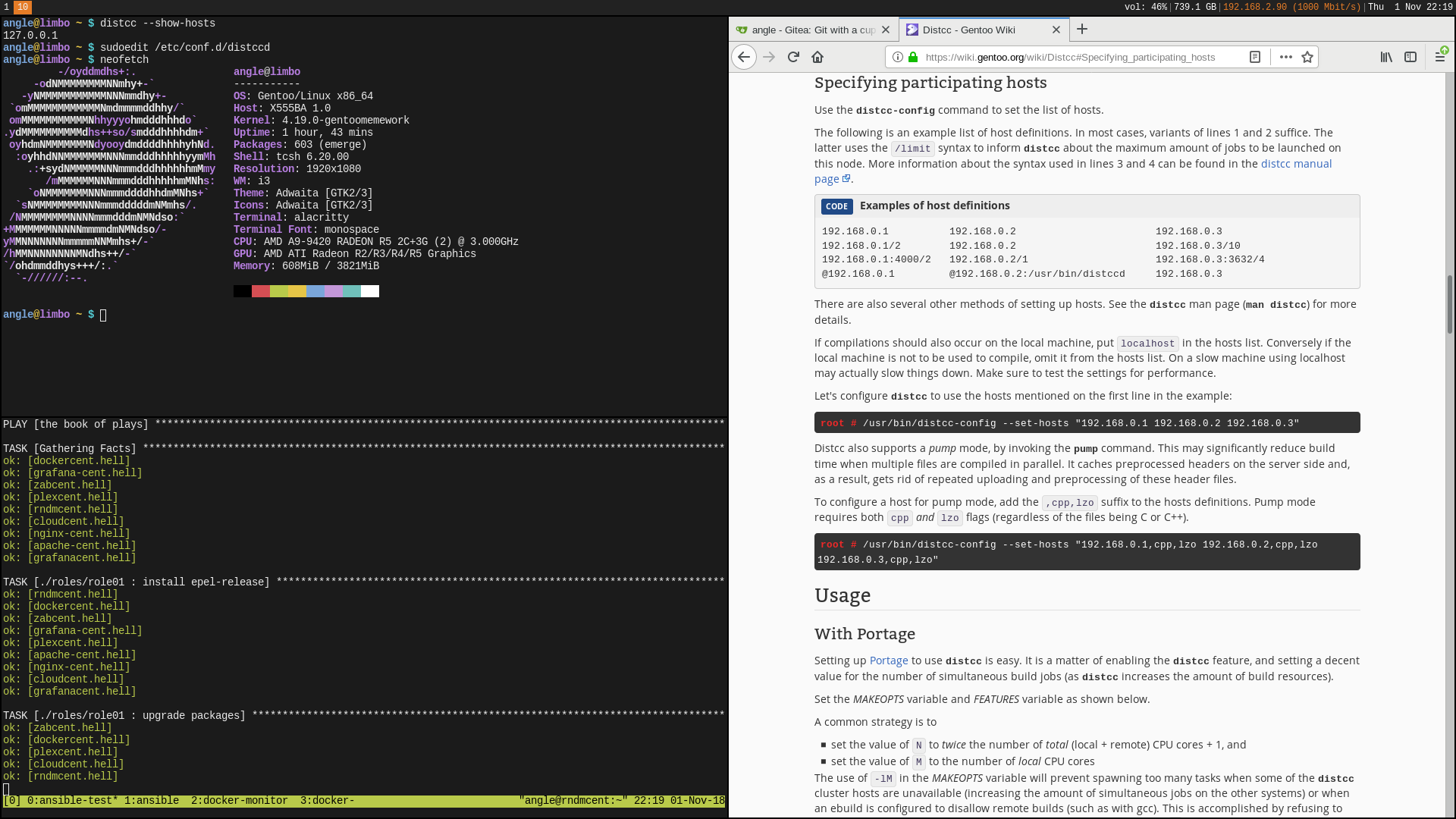Click the inline /limit code snippet
This screenshot has height=819, width=1456.
coord(912,149)
